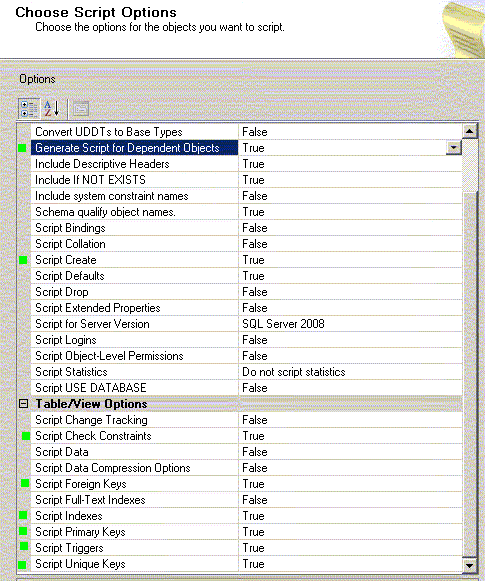Click True value for Script Indexes

tap(253, 516)
